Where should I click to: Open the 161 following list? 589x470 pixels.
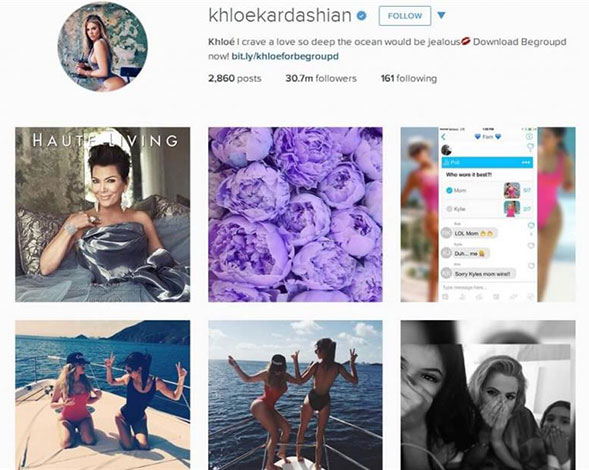[409, 79]
